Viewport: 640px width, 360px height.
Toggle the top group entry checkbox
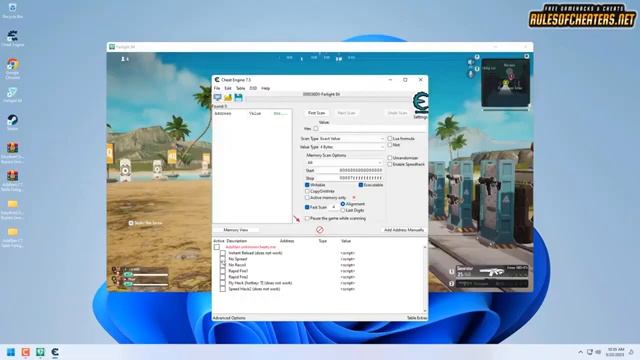pos(217,247)
